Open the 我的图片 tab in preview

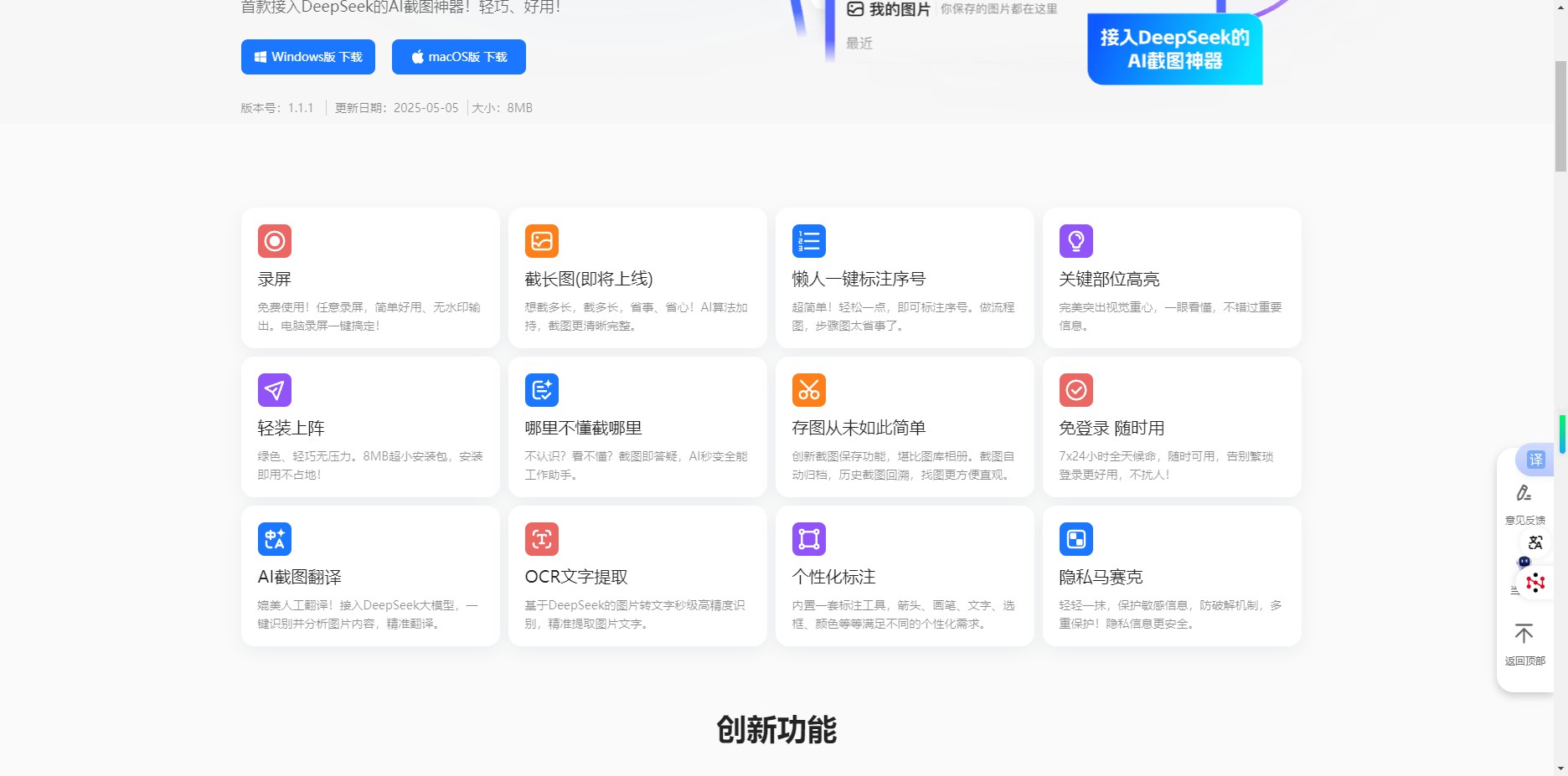(889, 9)
